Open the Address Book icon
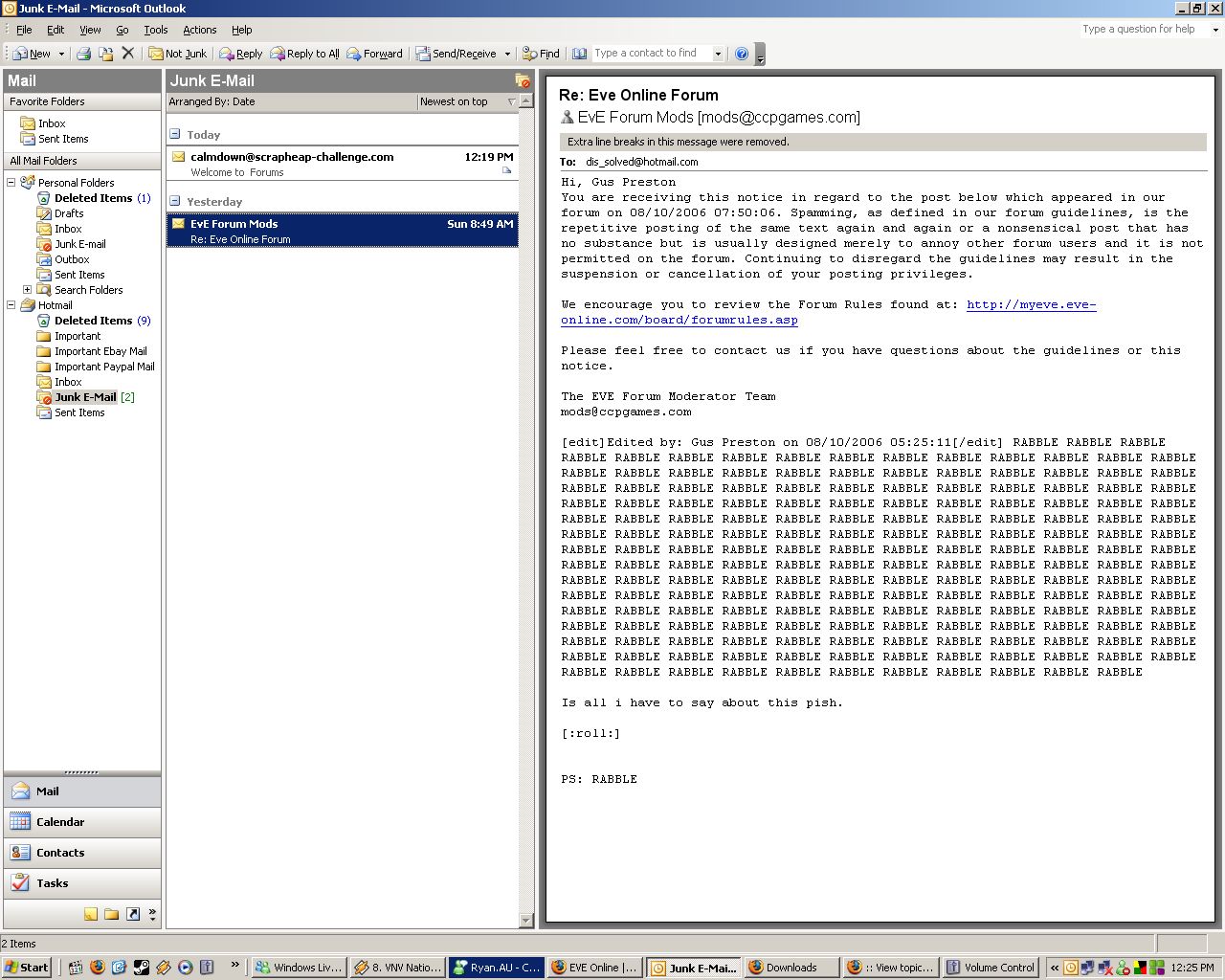The image size is (1225, 980). (x=579, y=54)
